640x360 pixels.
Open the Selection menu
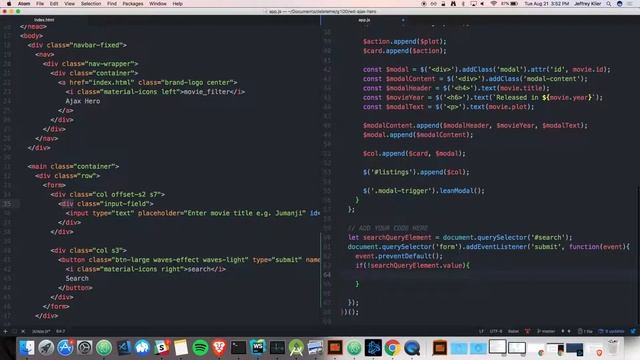pos(91,4)
